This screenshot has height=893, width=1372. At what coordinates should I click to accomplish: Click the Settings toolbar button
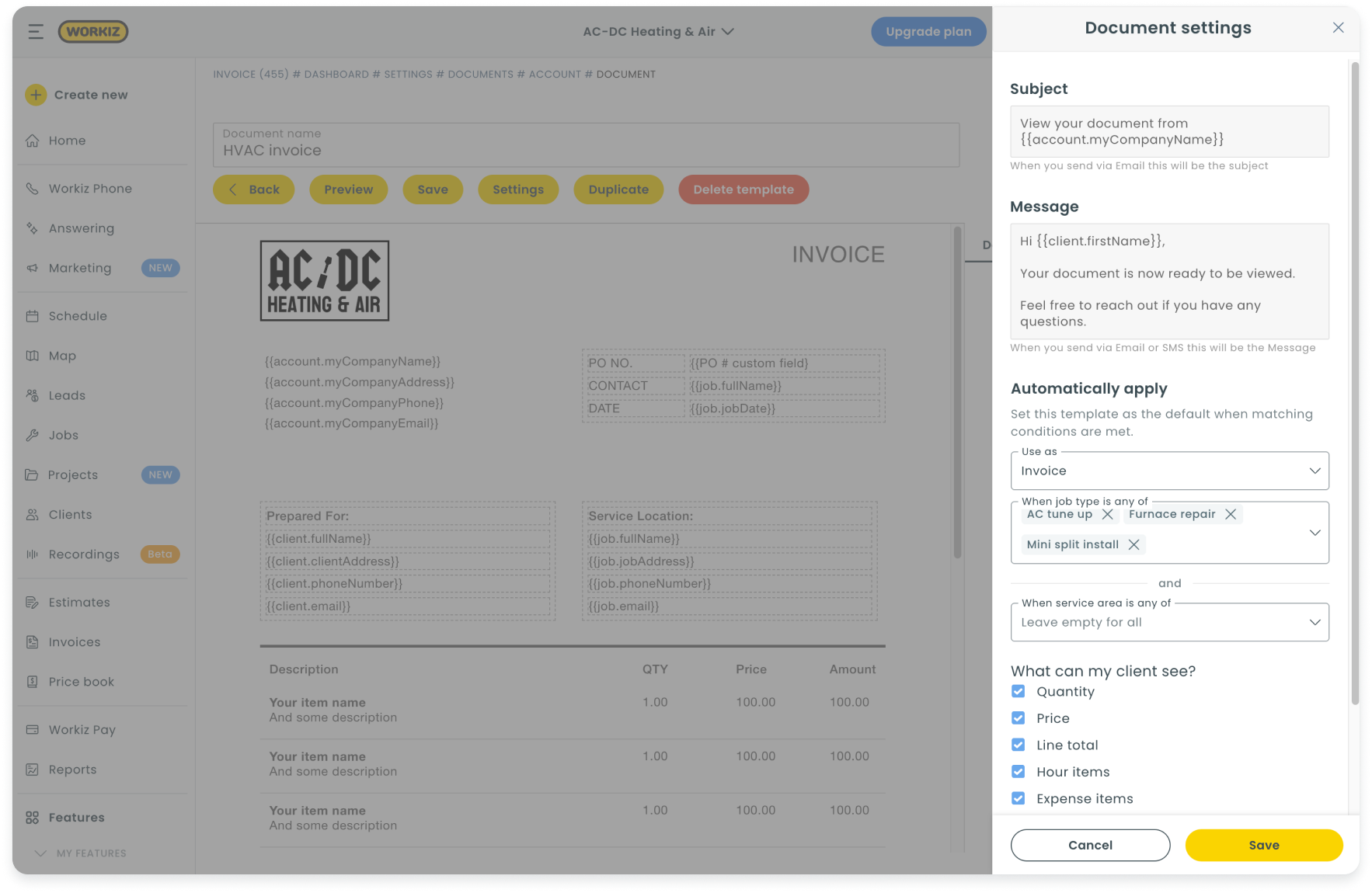coord(518,189)
